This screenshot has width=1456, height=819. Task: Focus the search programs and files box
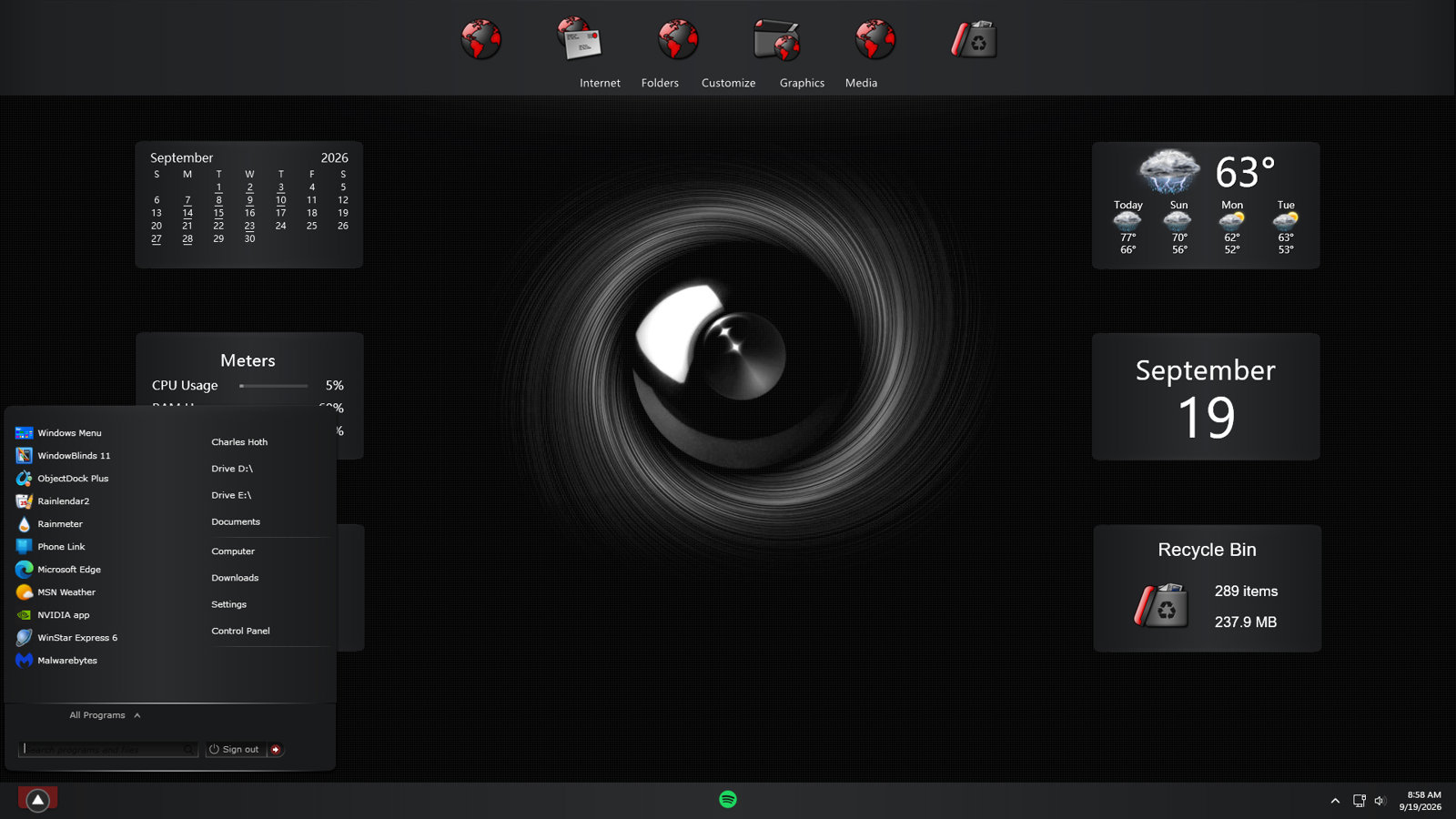click(x=107, y=749)
